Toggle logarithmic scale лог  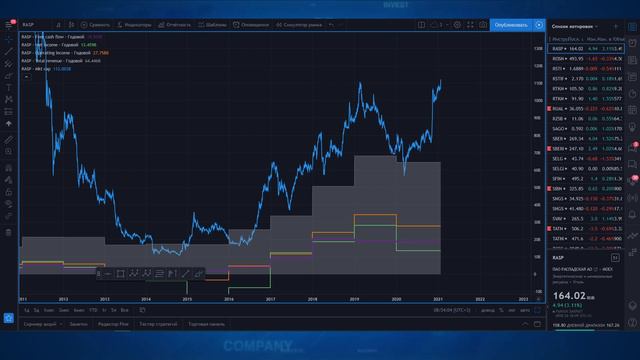511,310
